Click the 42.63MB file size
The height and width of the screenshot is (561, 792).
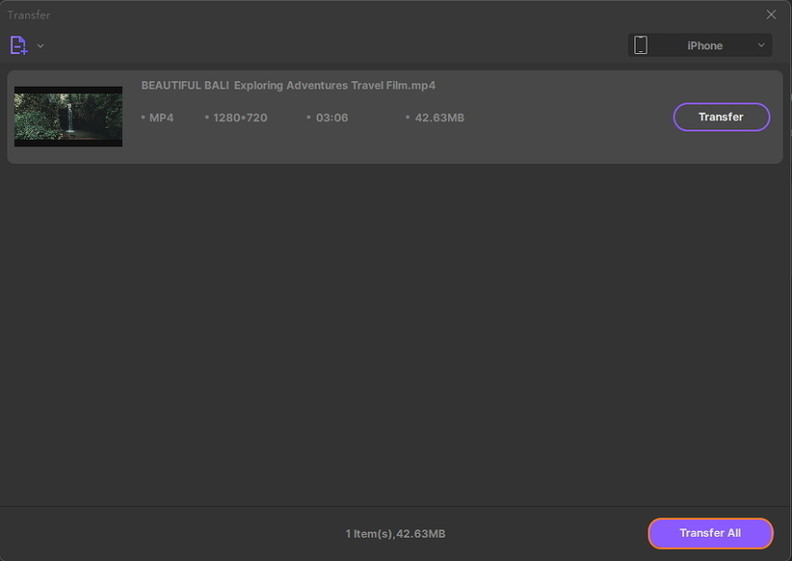pos(439,118)
